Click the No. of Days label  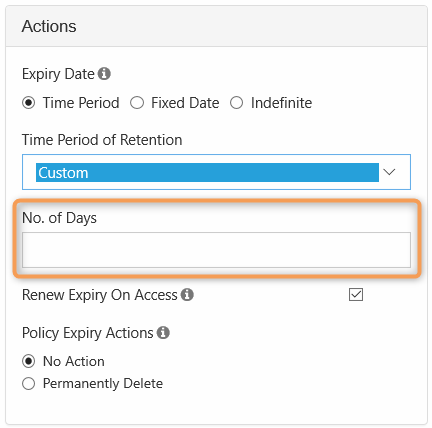point(59,218)
